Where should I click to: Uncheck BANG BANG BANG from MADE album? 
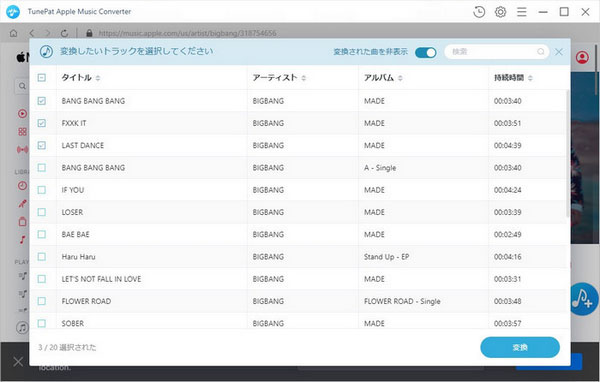(x=42, y=101)
